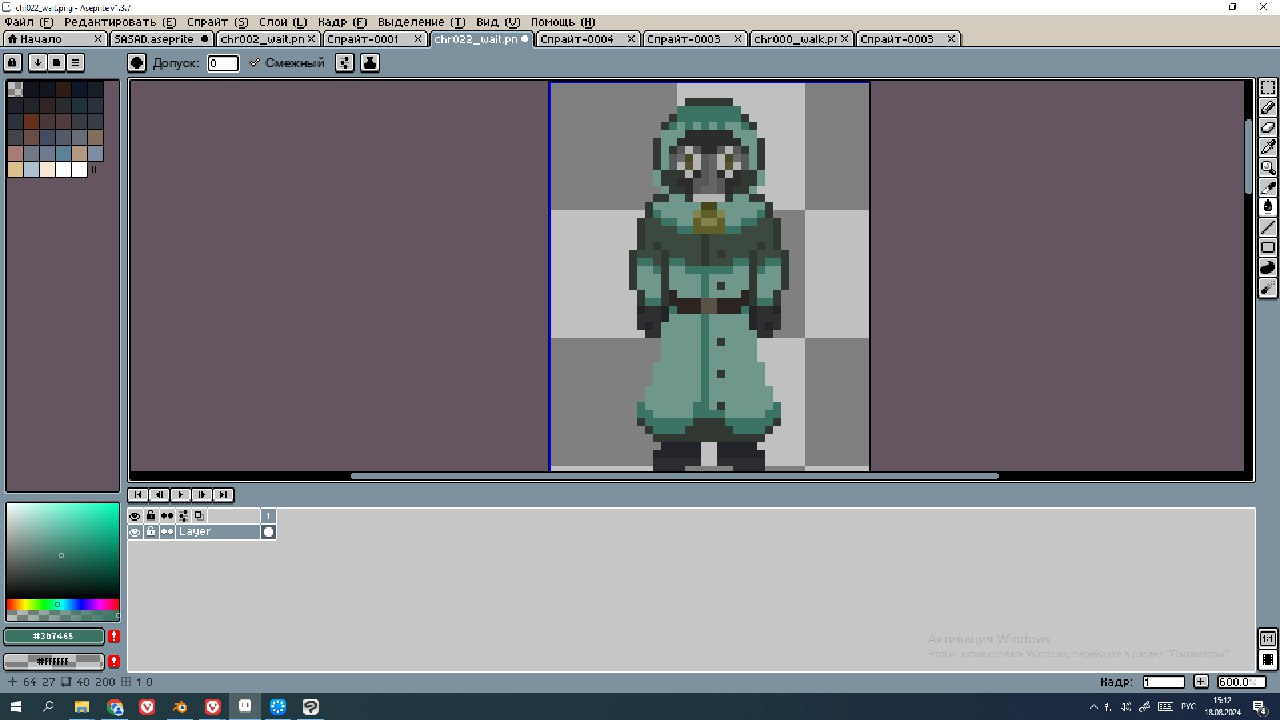
Task: Select the Pencil tool
Action: click(1268, 108)
